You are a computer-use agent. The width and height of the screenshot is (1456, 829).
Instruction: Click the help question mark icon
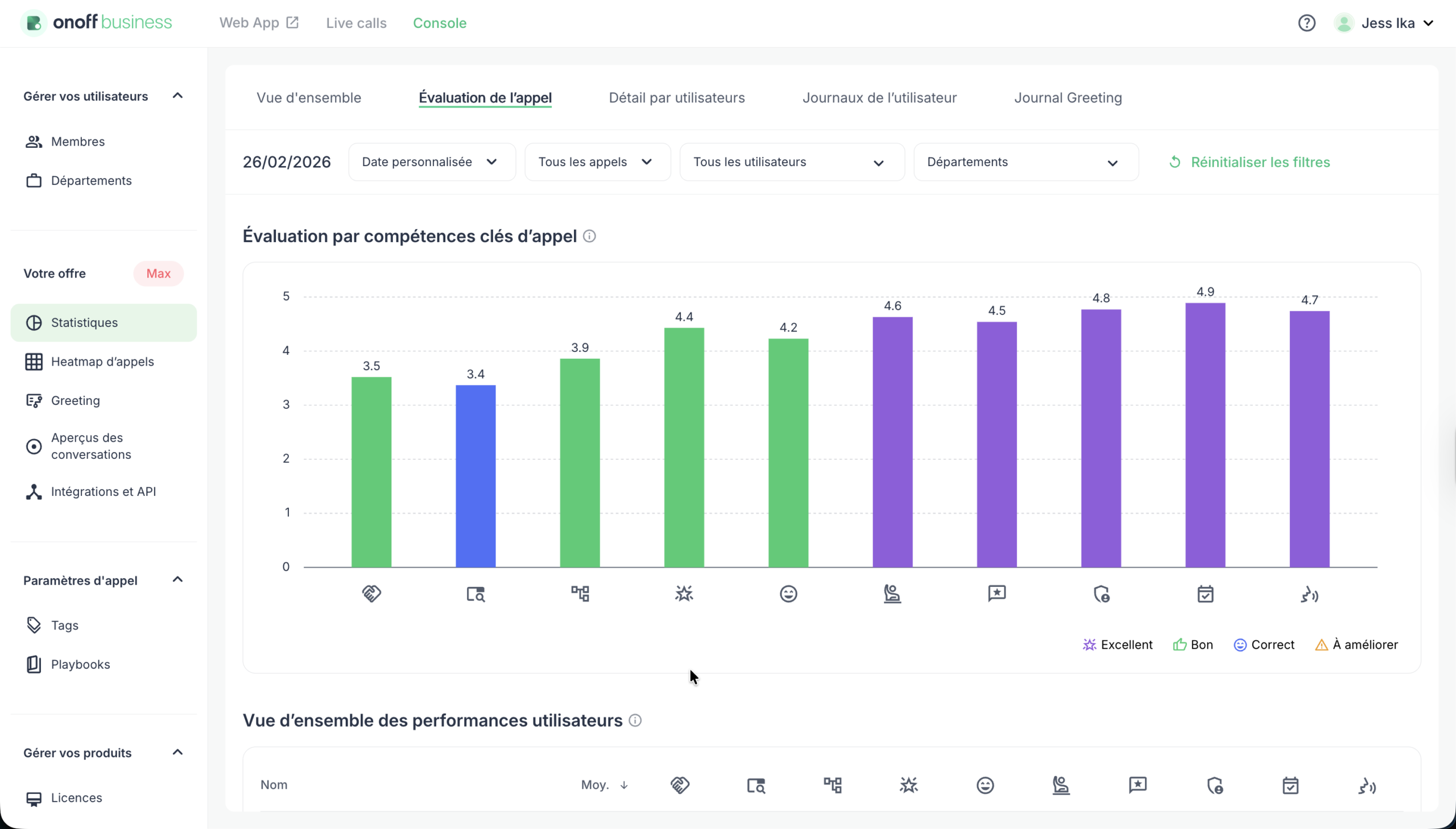click(x=1306, y=22)
